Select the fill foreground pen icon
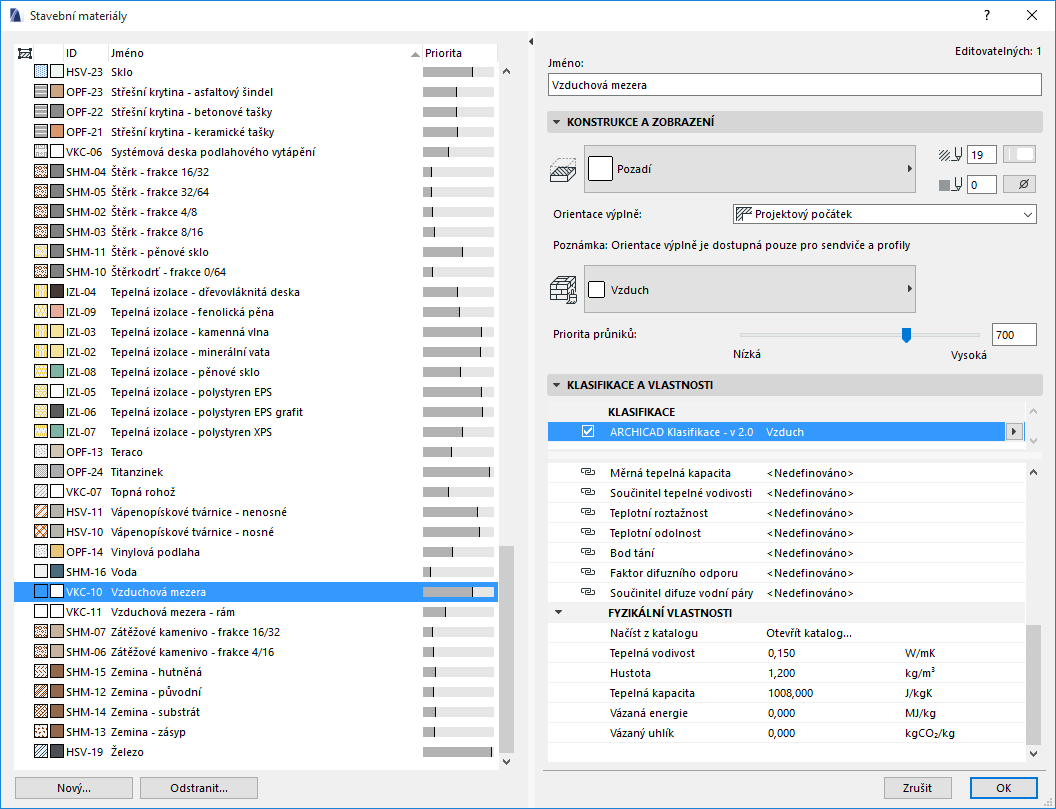The width and height of the screenshot is (1056, 809). (x=950, y=155)
